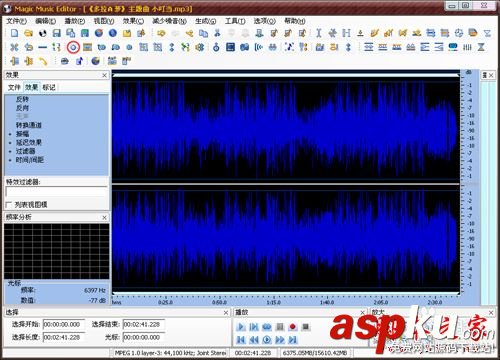Image resolution: width=500 pixels, height=360 pixels.
Task: Start playback with the play button
Action: (x=241, y=327)
